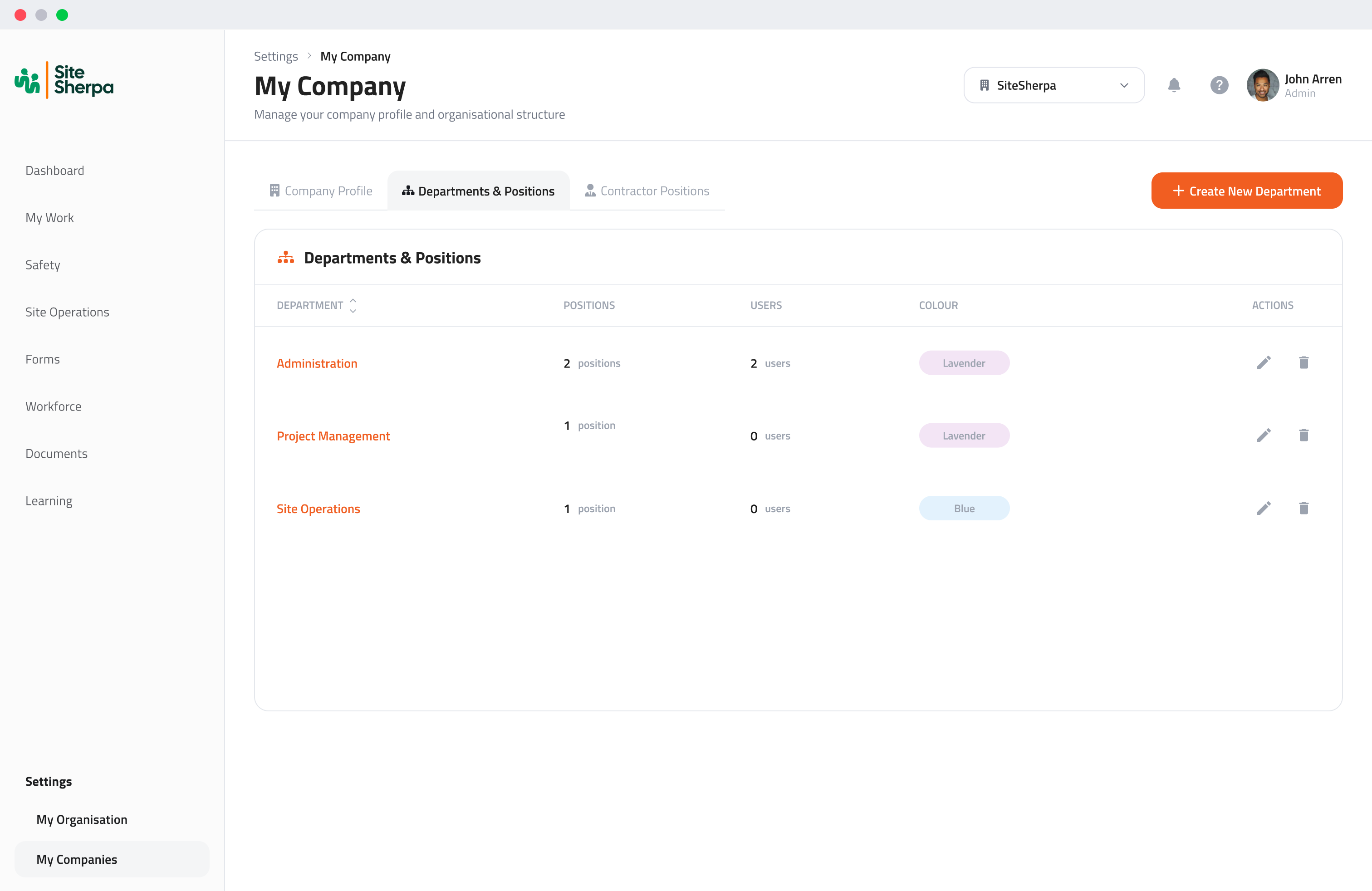This screenshot has height=891, width=1372.
Task: Click the SiteSherpa logo
Action: (64, 80)
